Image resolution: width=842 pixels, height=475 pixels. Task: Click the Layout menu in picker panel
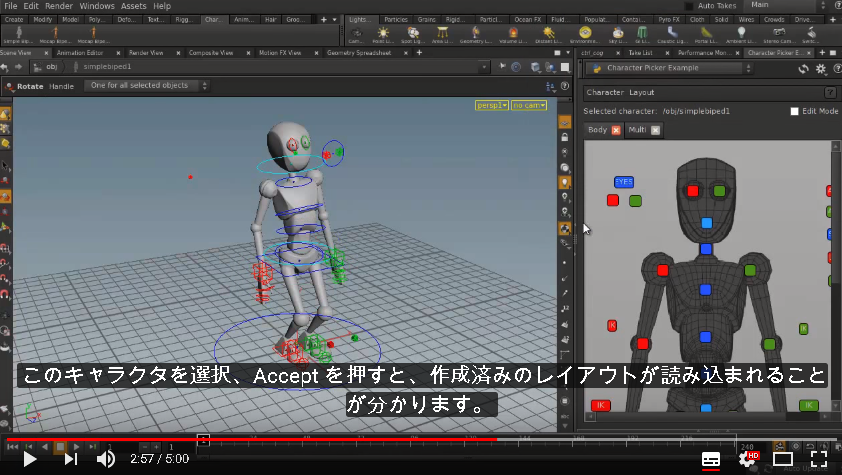(642, 92)
